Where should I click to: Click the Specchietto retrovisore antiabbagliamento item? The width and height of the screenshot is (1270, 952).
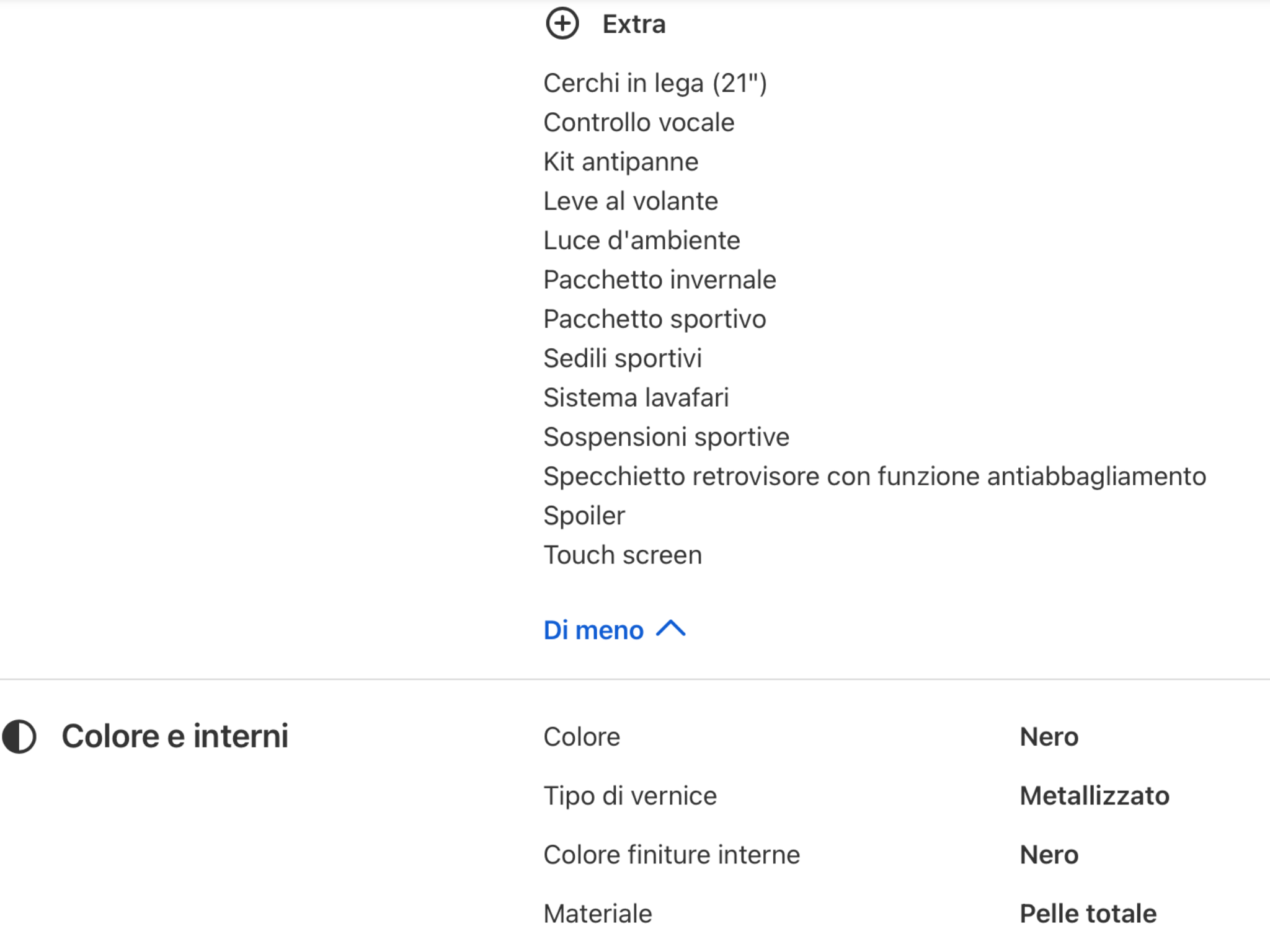point(874,477)
